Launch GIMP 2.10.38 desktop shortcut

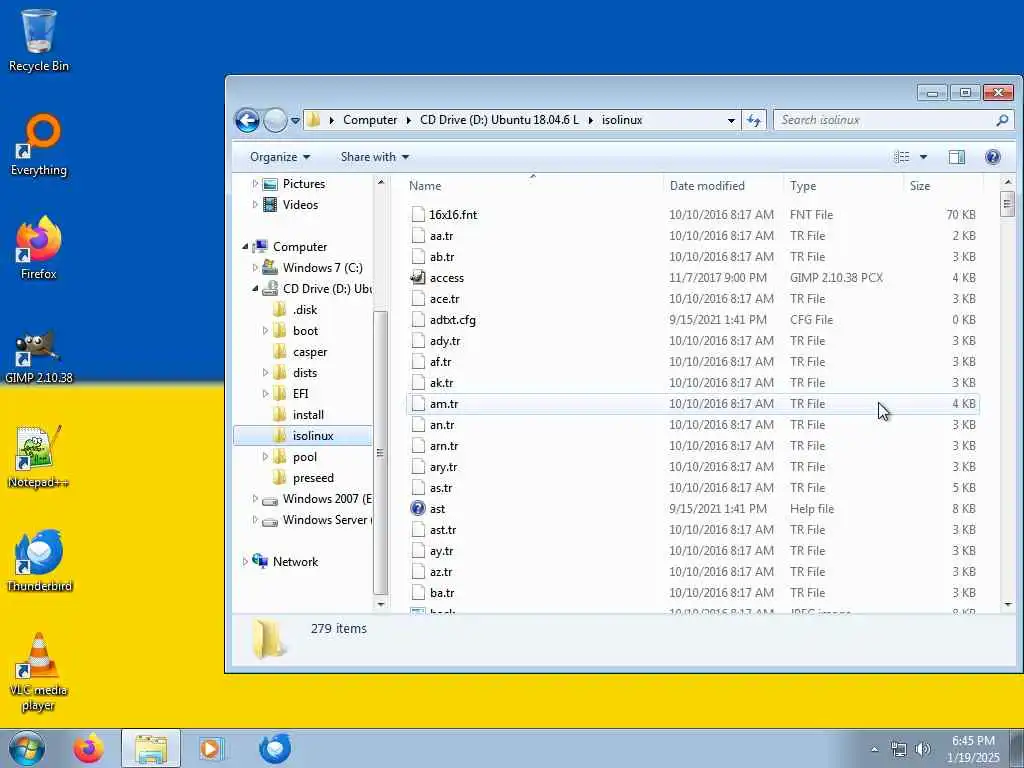[39, 353]
